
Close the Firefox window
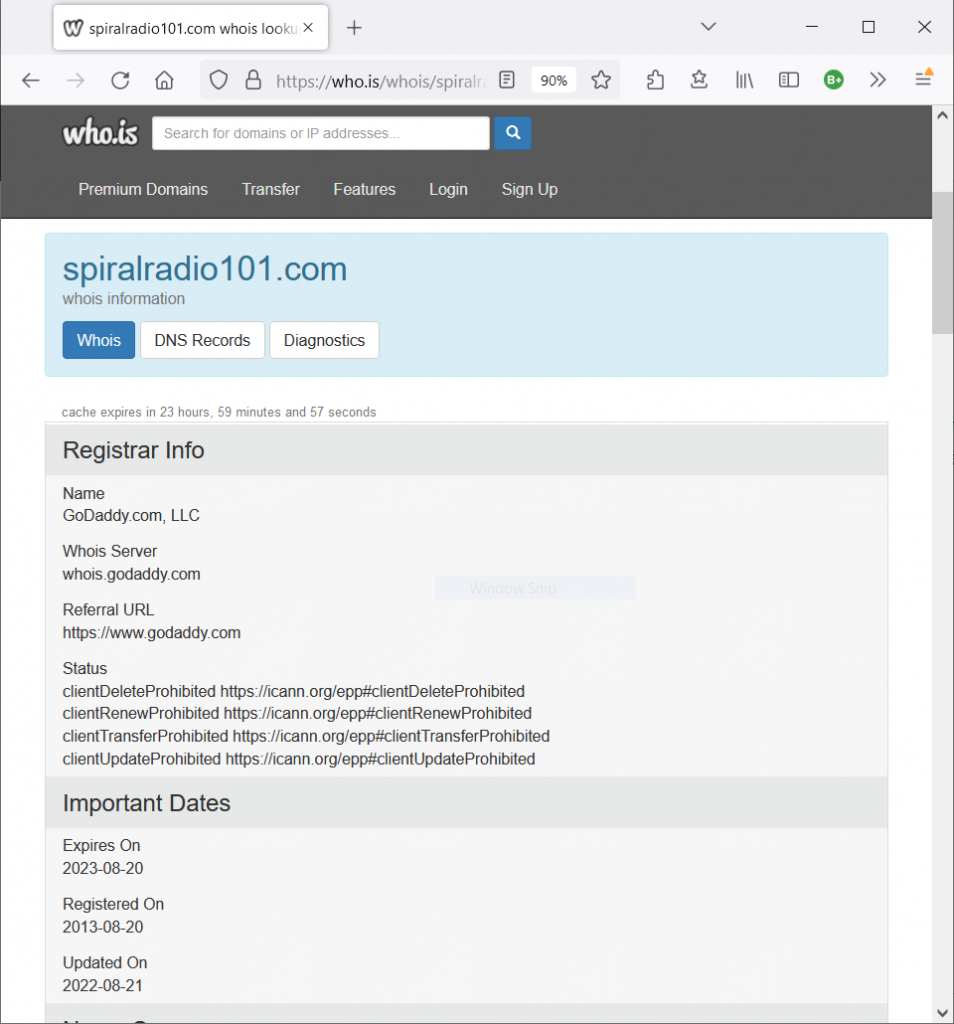point(925,27)
